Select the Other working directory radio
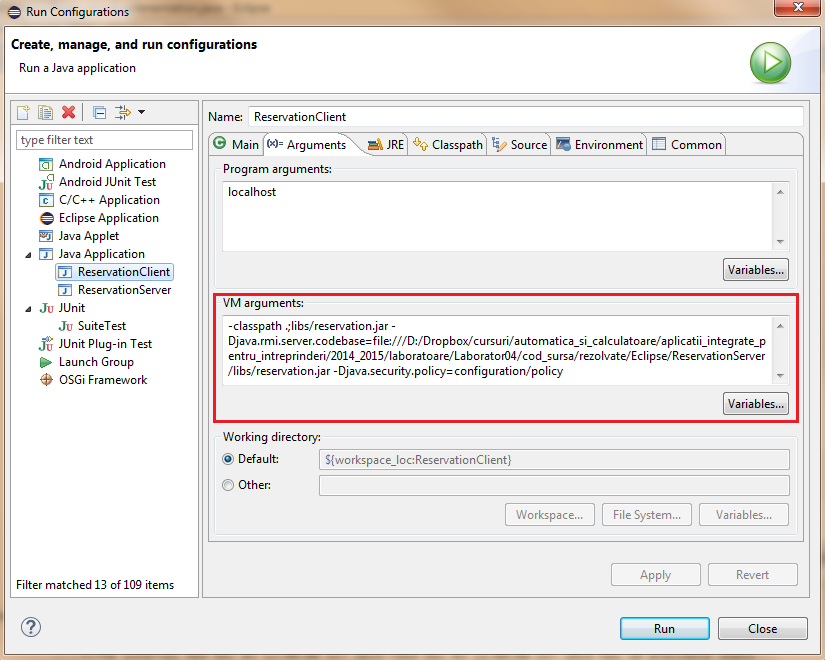This screenshot has height=660, width=825. tap(228, 485)
